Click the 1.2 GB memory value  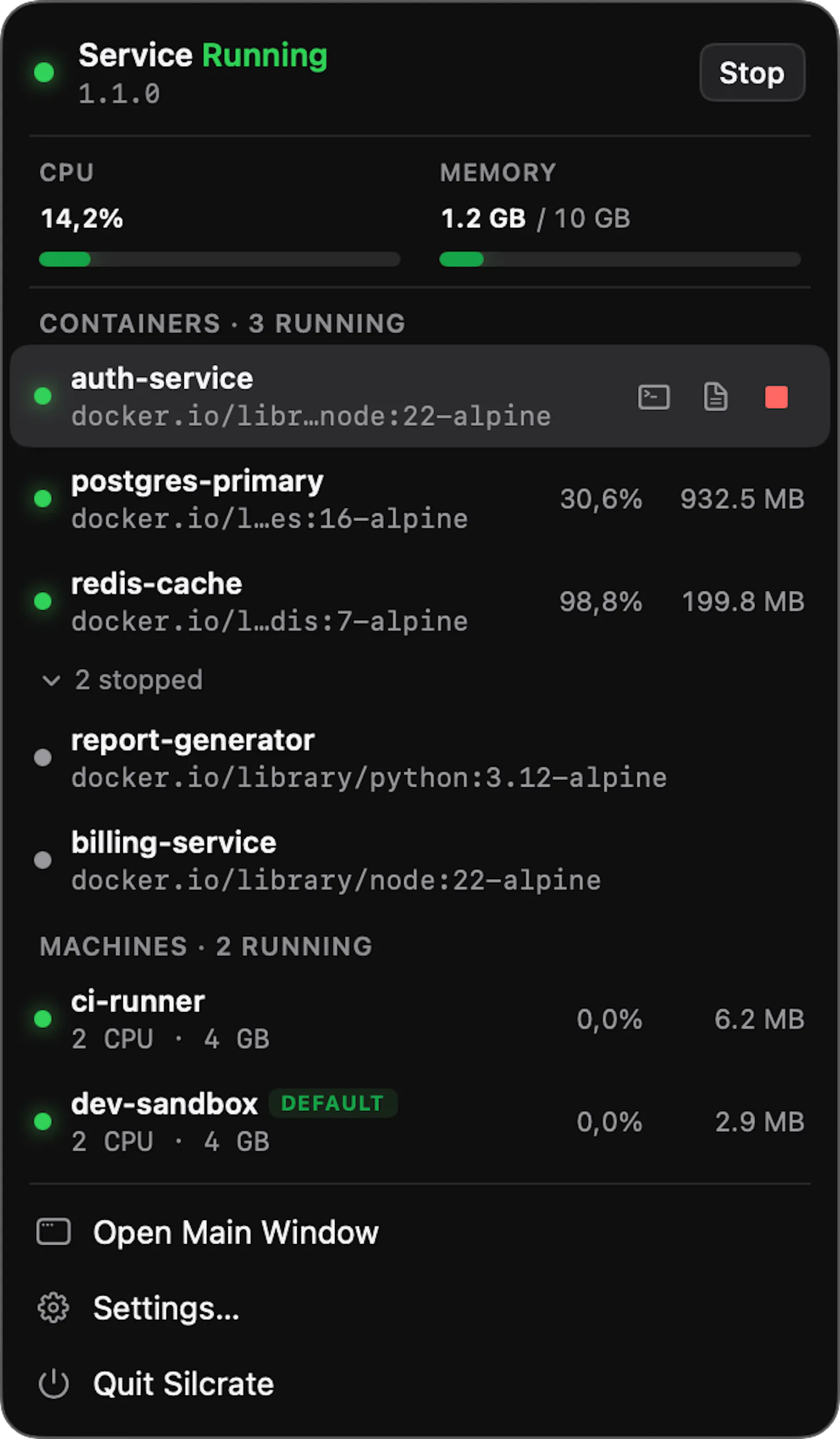[484, 218]
